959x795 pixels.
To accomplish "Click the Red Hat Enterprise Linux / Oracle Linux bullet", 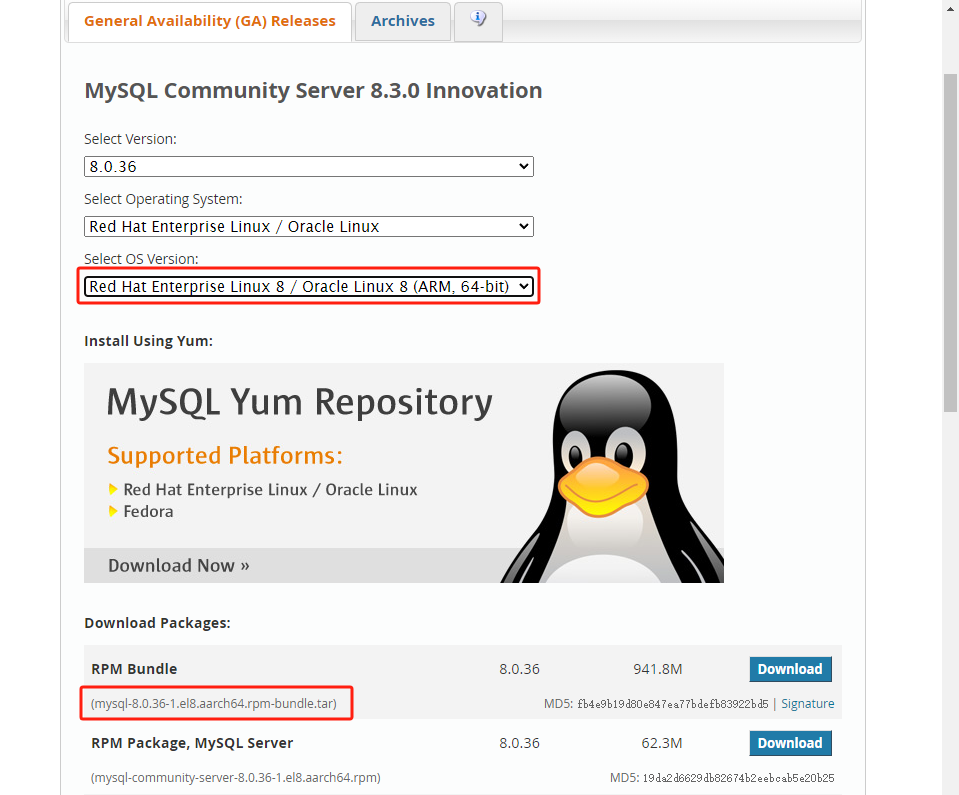I will 270,490.
